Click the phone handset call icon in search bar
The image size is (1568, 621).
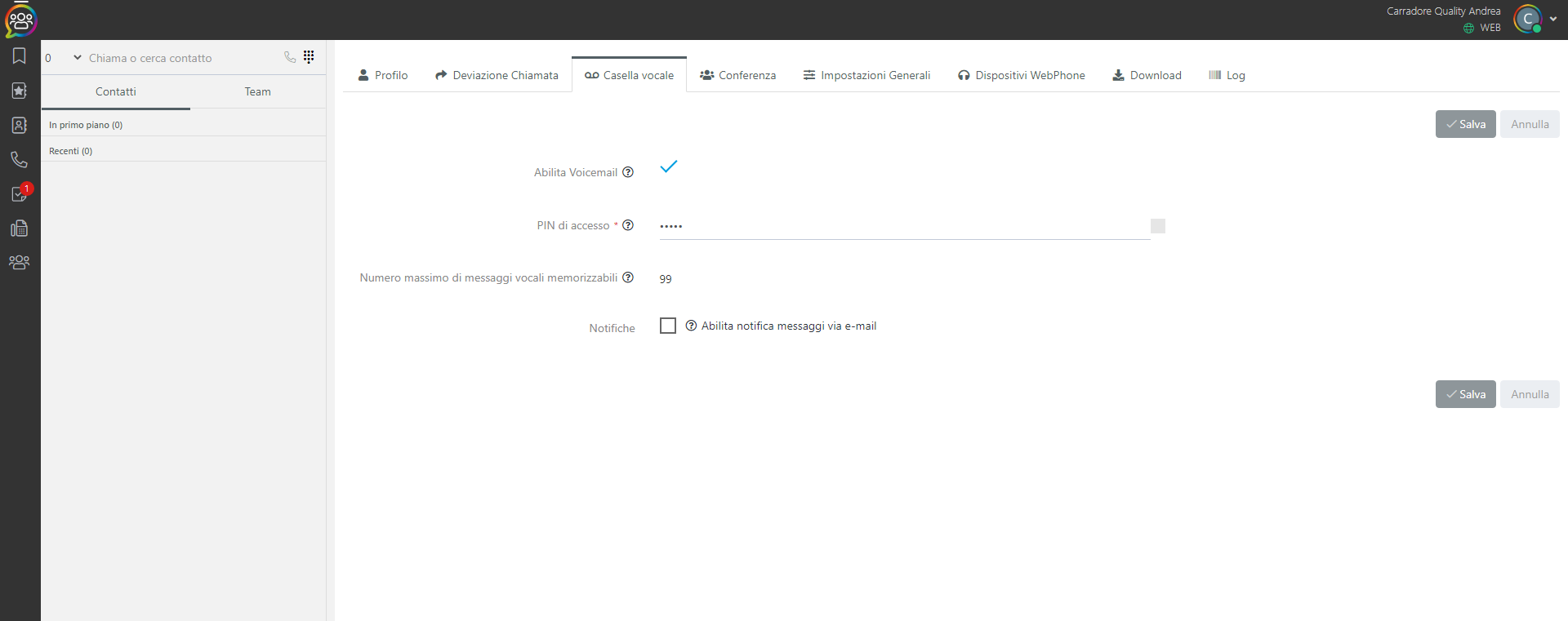[x=290, y=57]
